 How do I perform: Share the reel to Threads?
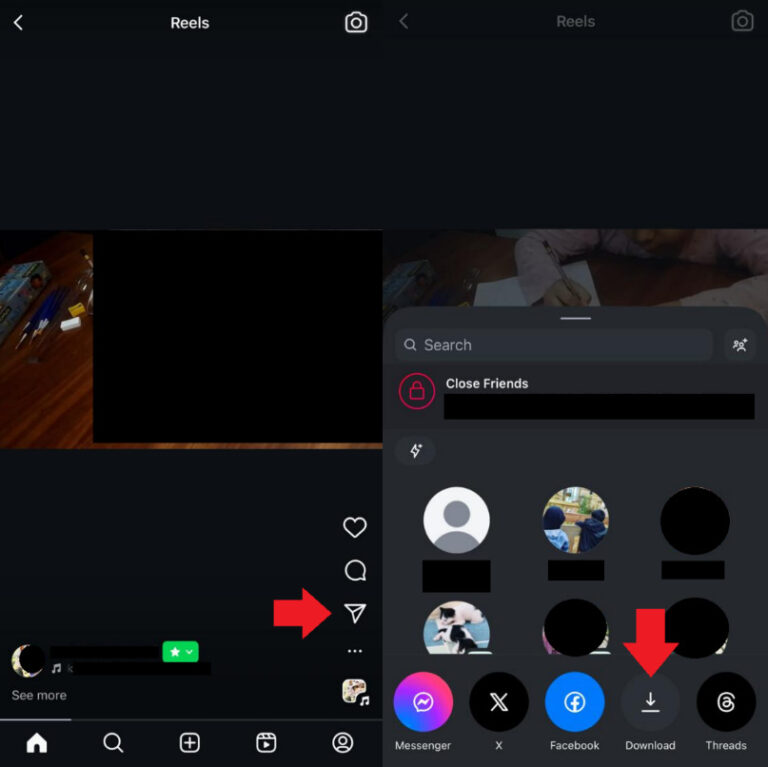pyautogui.click(x=726, y=702)
